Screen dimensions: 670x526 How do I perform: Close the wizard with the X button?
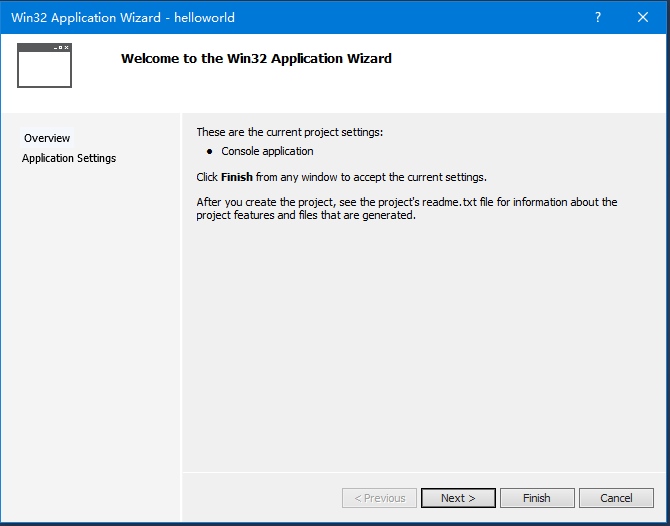642,18
